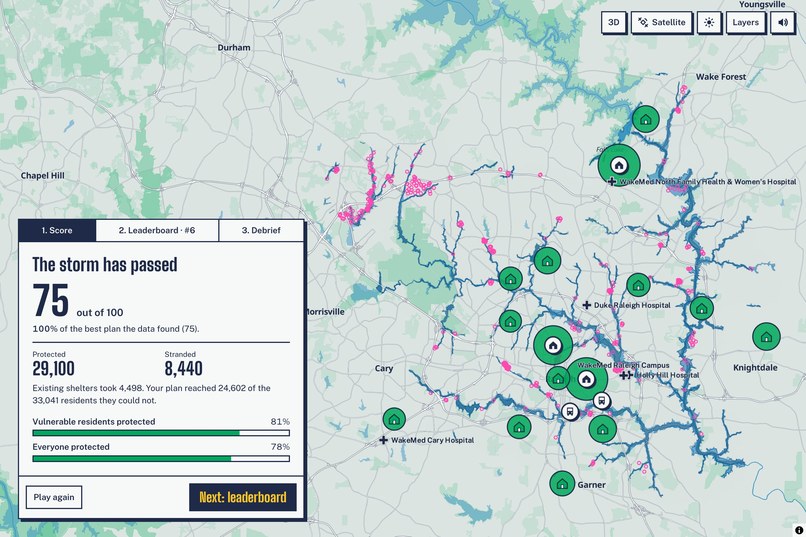Viewport: 806px width, 537px height.
Task: Click the Morrisville map label
Action: point(325,311)
